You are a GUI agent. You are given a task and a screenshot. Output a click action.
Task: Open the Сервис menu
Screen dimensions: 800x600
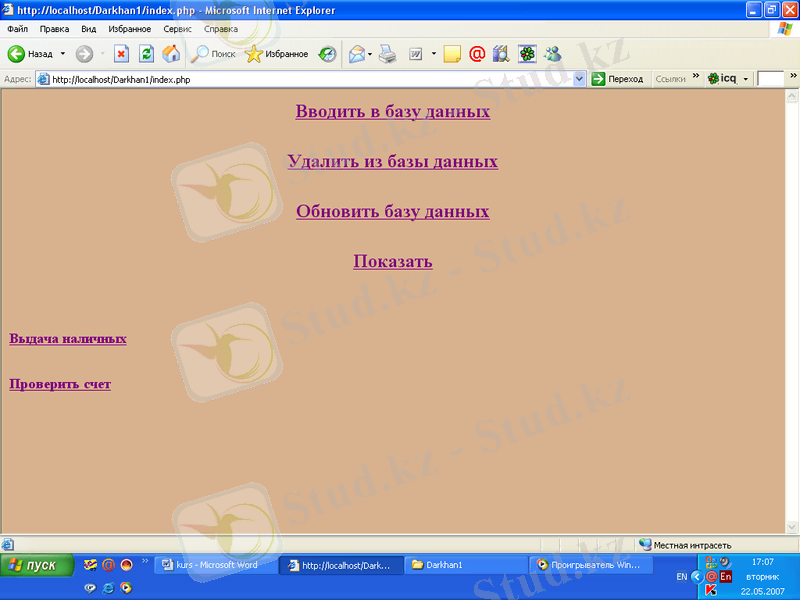pos(178,29)
